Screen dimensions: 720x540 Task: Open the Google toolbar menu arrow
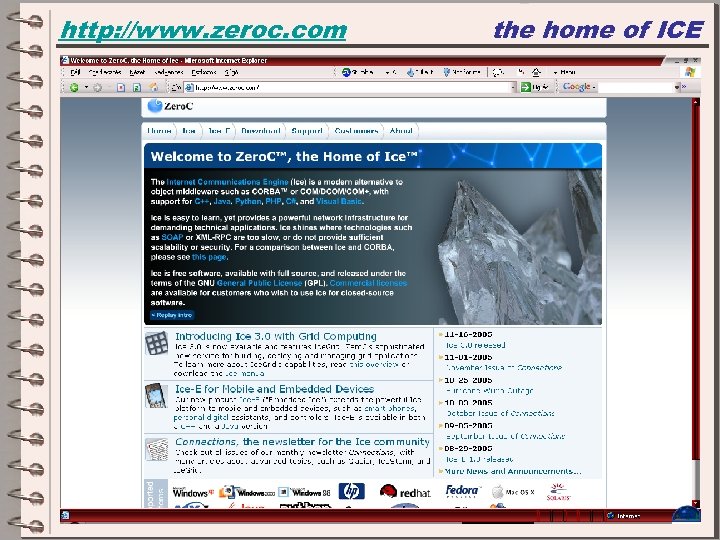click(x=594, y=87)
